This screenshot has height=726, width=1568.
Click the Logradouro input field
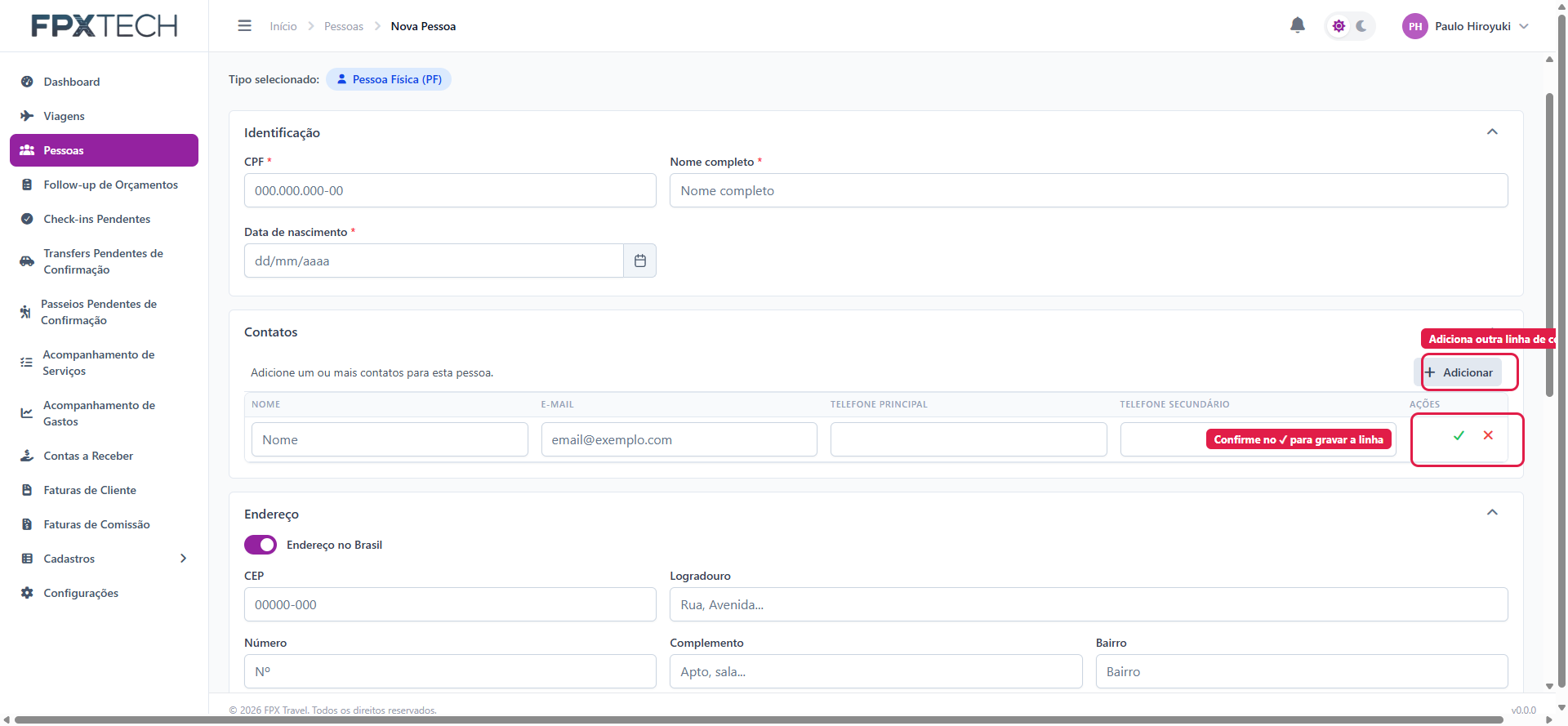[x=1089, y=604]
